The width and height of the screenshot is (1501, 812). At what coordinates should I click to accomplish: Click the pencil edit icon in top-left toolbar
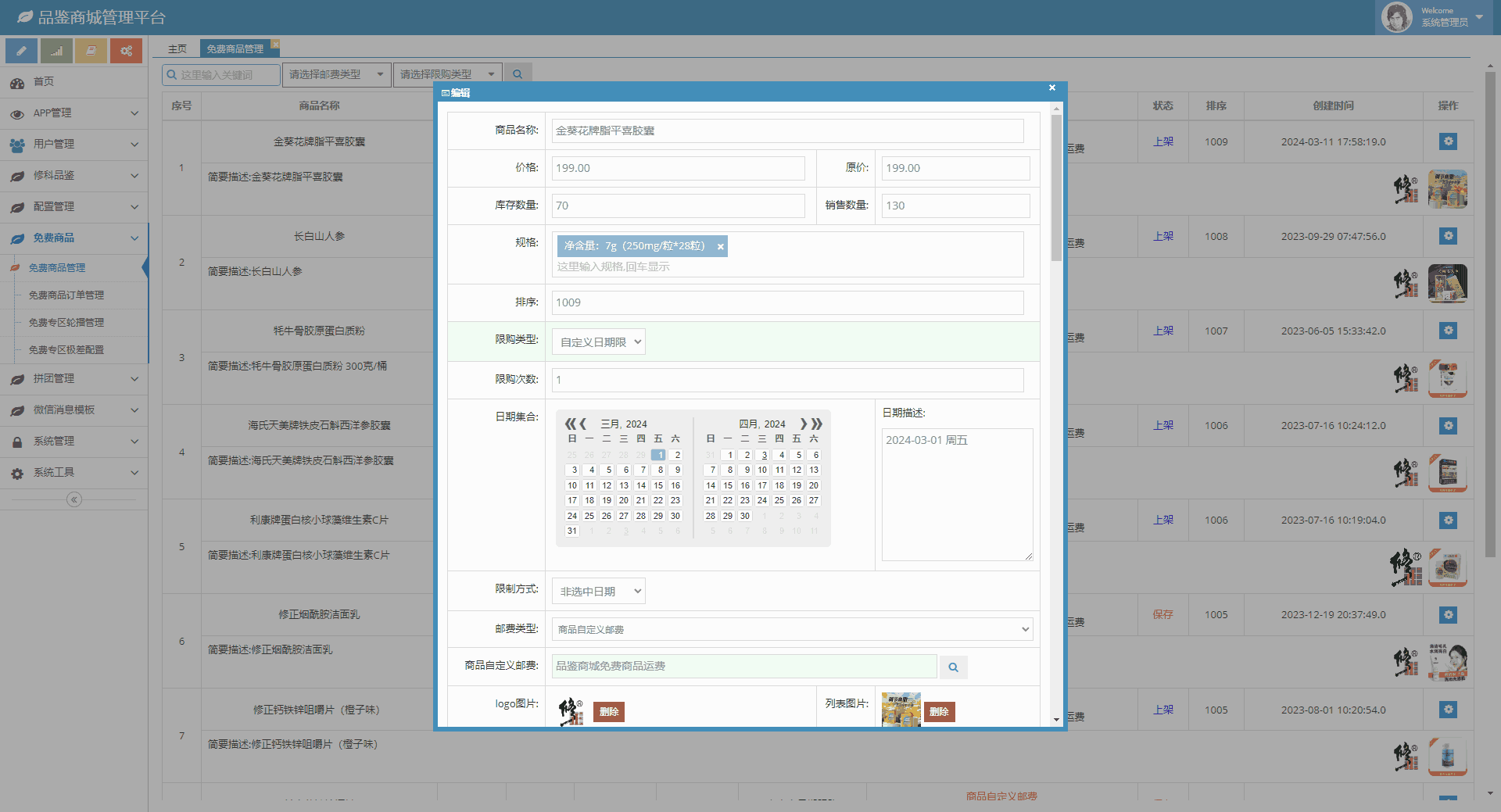21,51
